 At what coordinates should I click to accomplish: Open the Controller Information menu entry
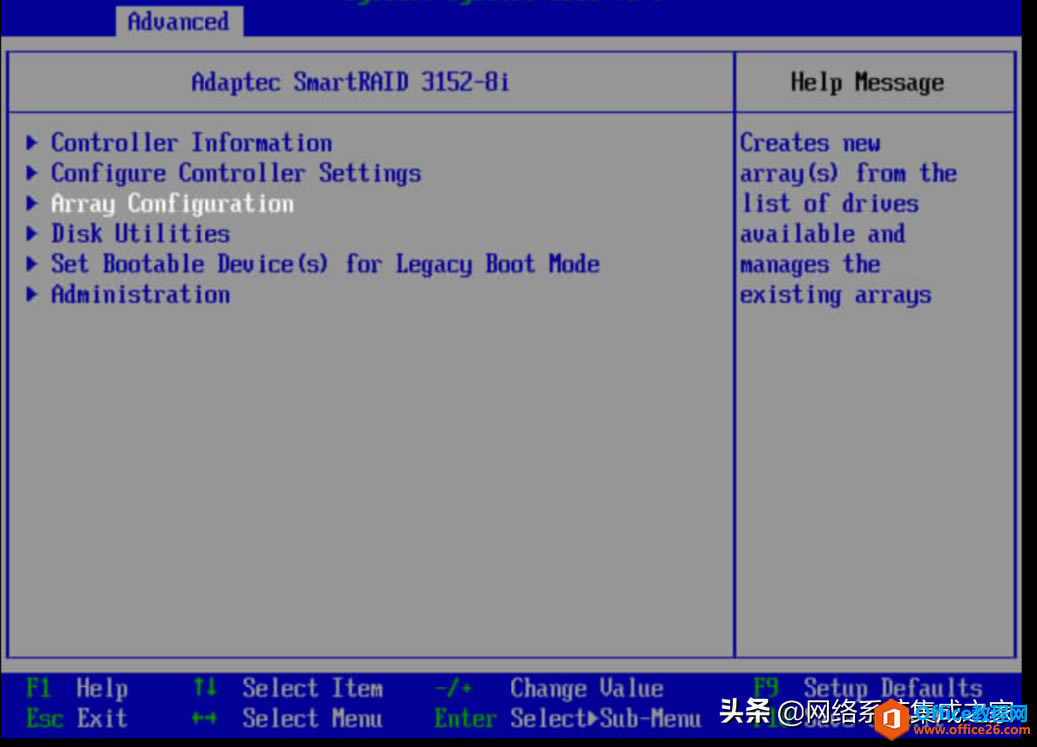point(192,143)
